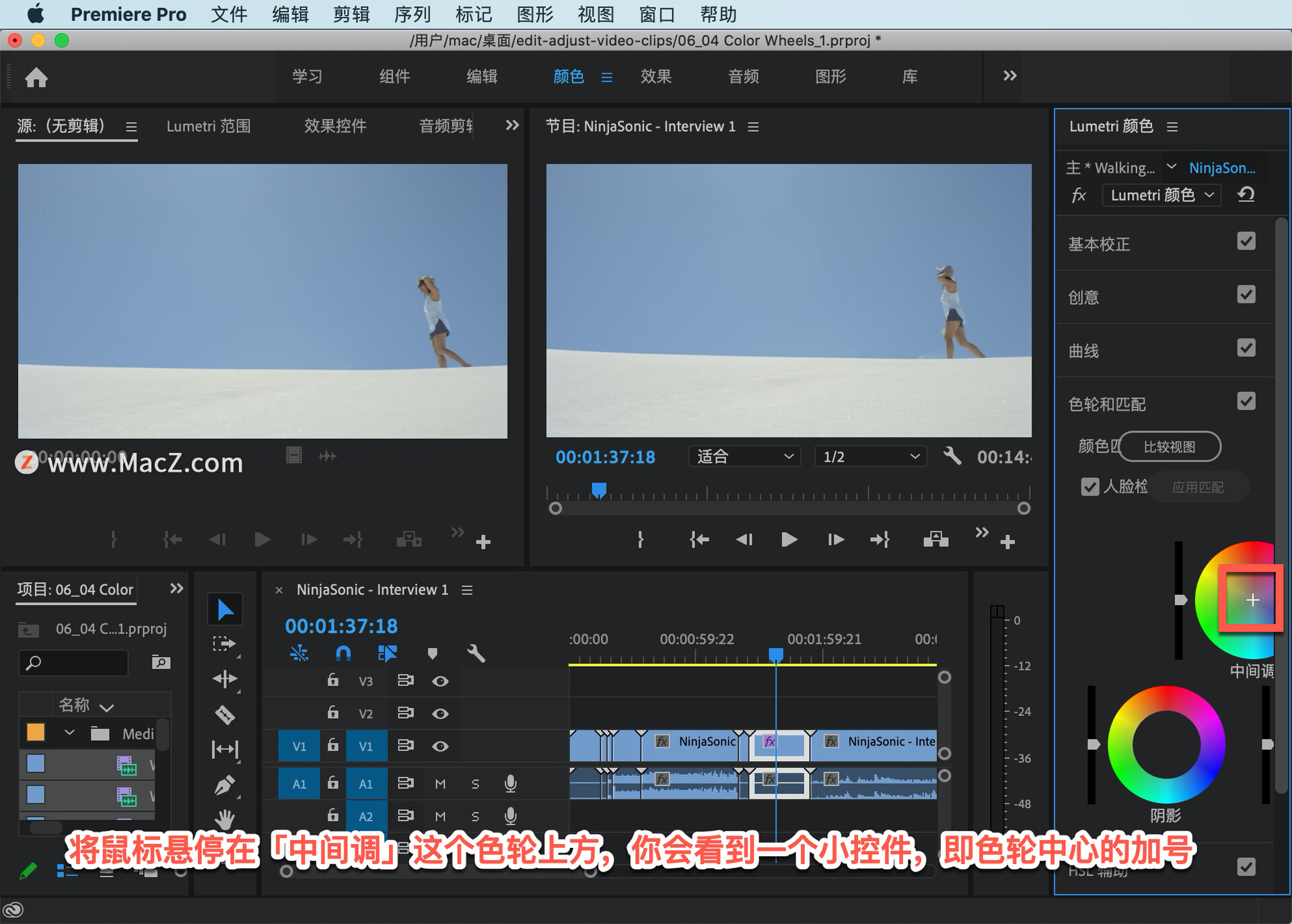The height and width of the screenshot is (924, 1292).
Task: Open Lumetri 颜色 effect dropdown
Action: click(1161, 195)
